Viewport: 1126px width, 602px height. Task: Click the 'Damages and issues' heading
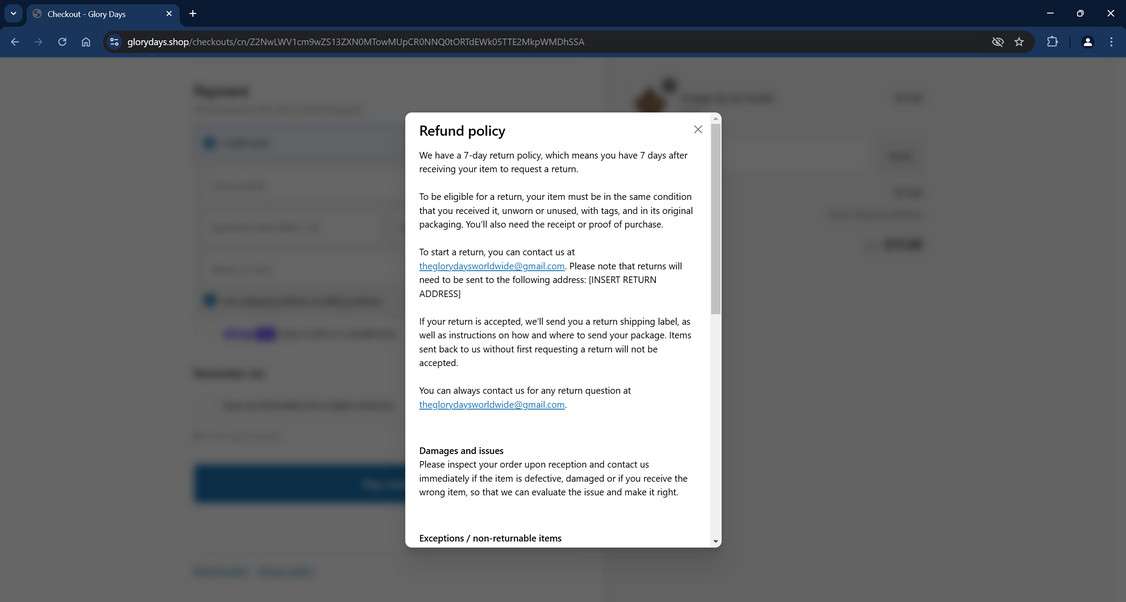(461, 450)
